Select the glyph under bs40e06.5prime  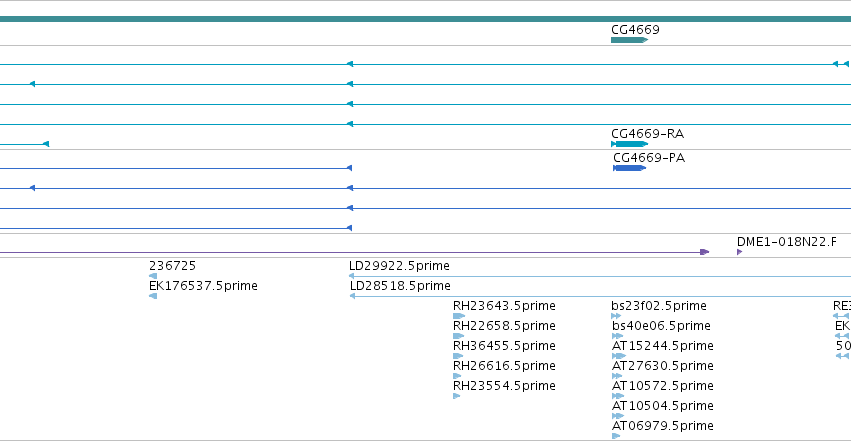point(618,336)
